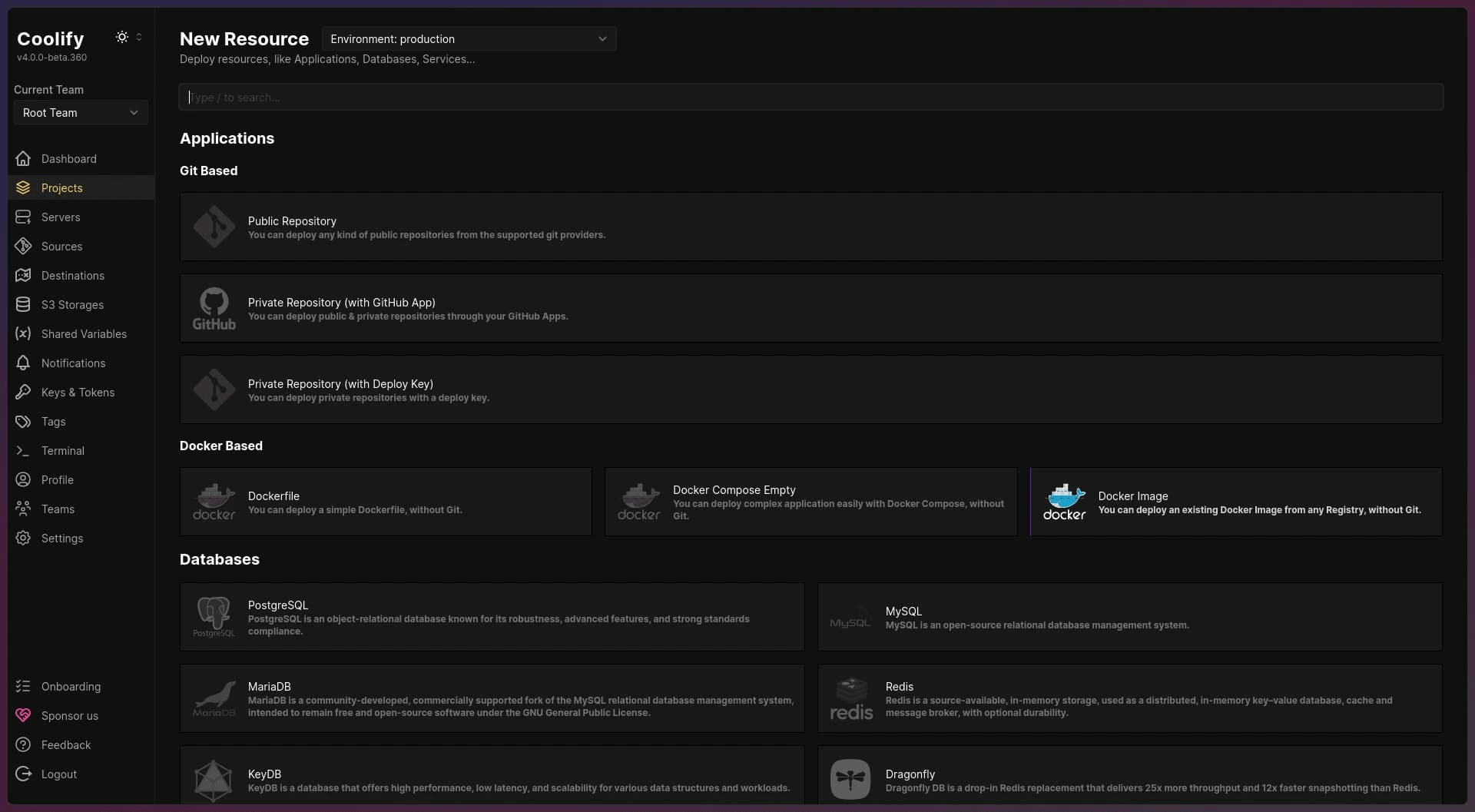This screenshot has height=812, width=1475.
Task: Click the Feedback question mark icon
Action: click(x=23, y=745)
